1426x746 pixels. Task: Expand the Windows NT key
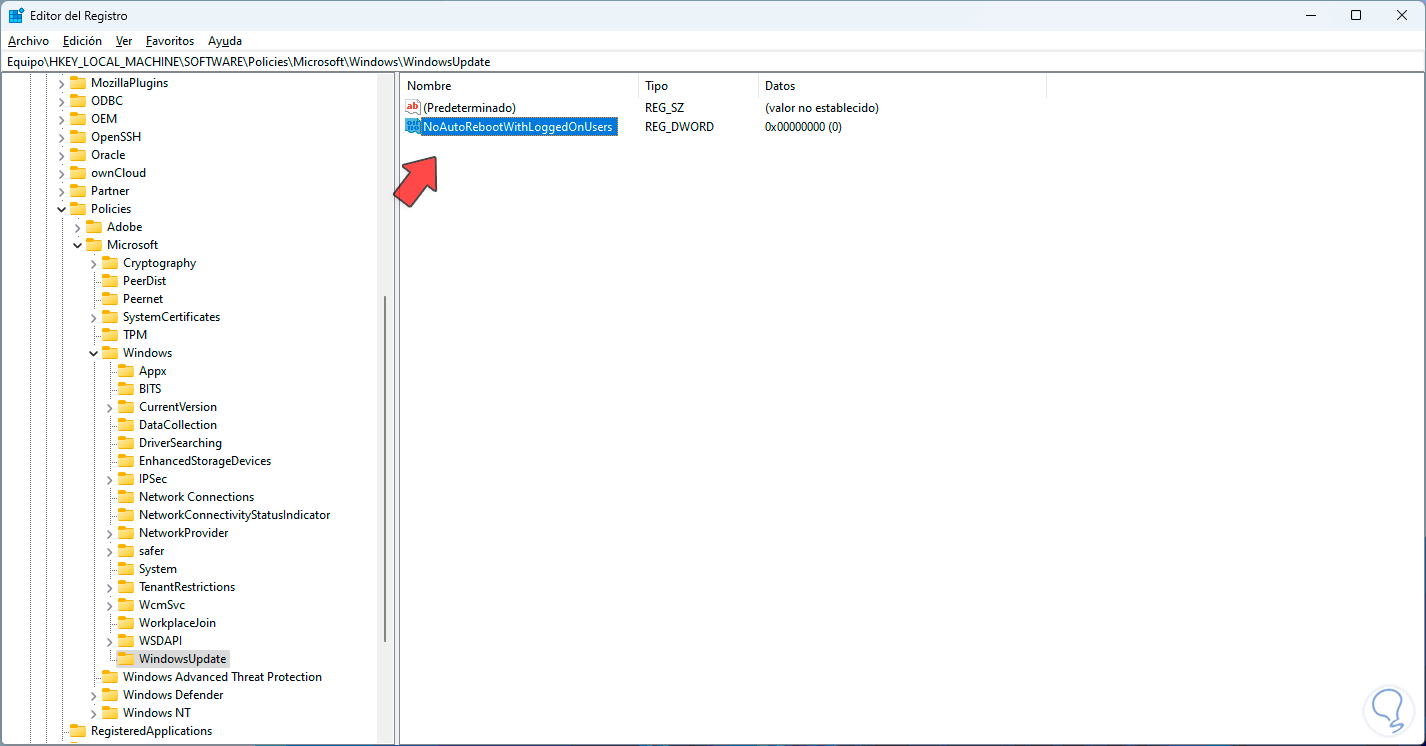click(x=94, y=713)
